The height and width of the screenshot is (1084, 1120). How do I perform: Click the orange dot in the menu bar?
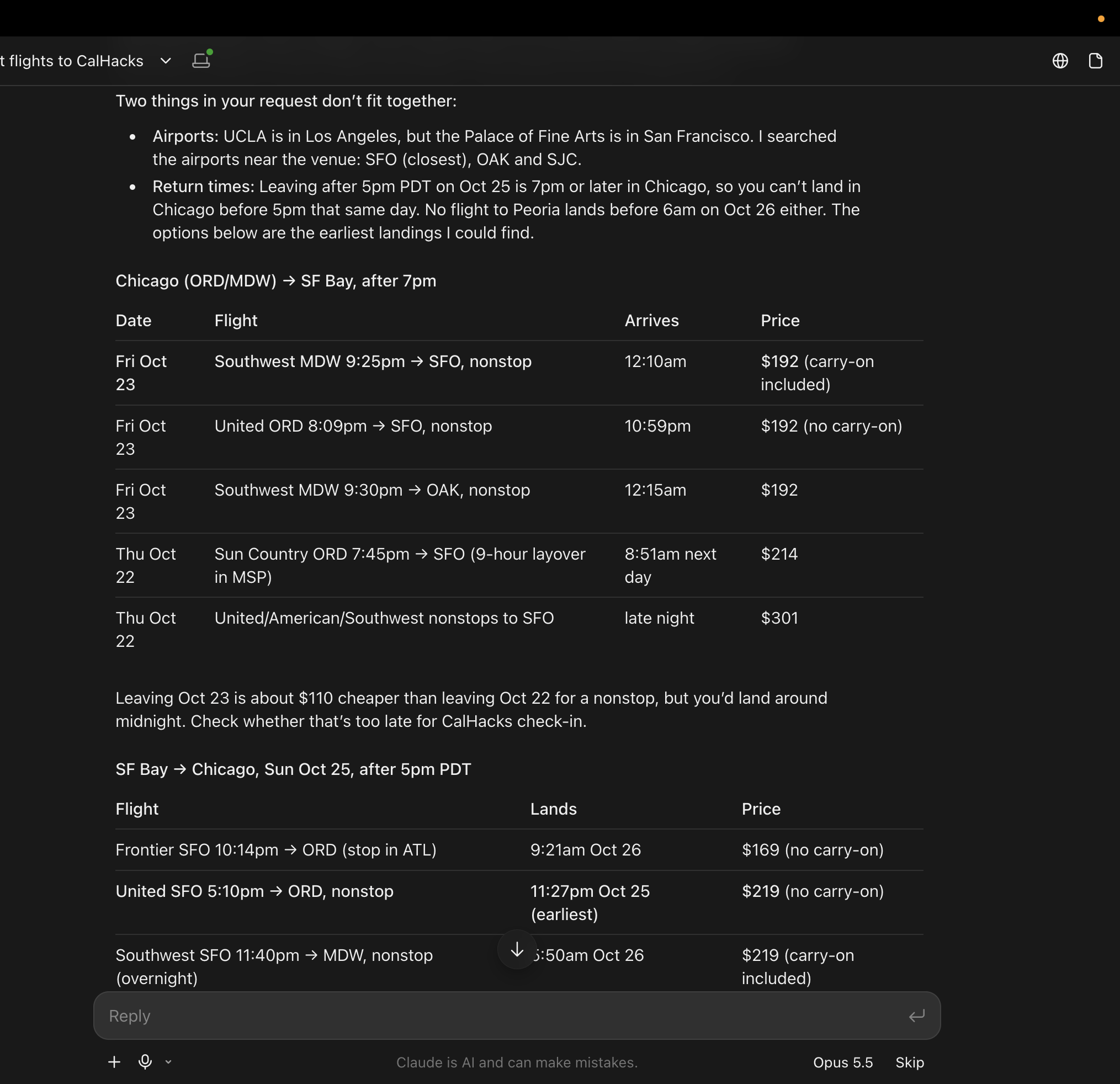pos(1101,19)
